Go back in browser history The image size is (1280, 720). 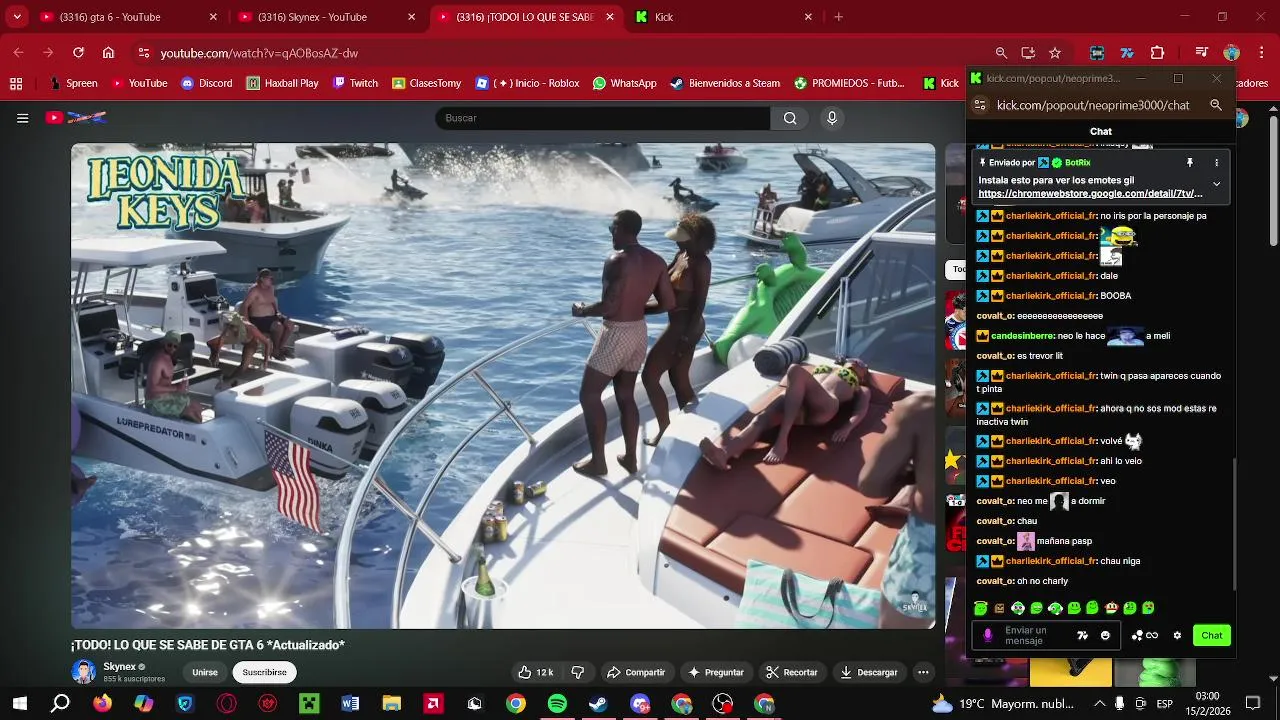pos(18,53)
